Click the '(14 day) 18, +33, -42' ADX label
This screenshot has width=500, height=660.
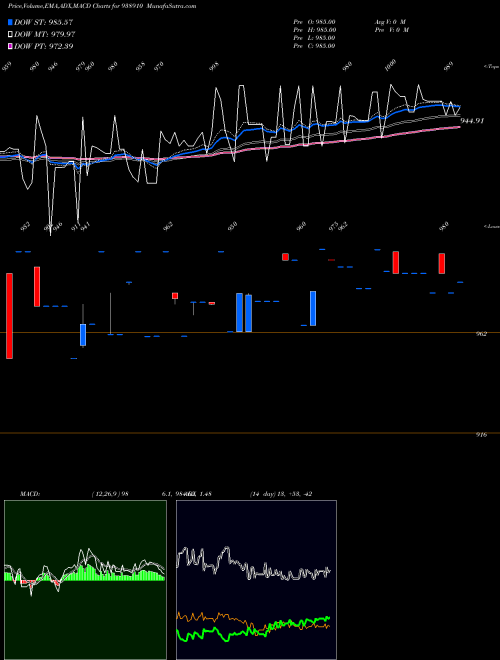coord(281,494)
